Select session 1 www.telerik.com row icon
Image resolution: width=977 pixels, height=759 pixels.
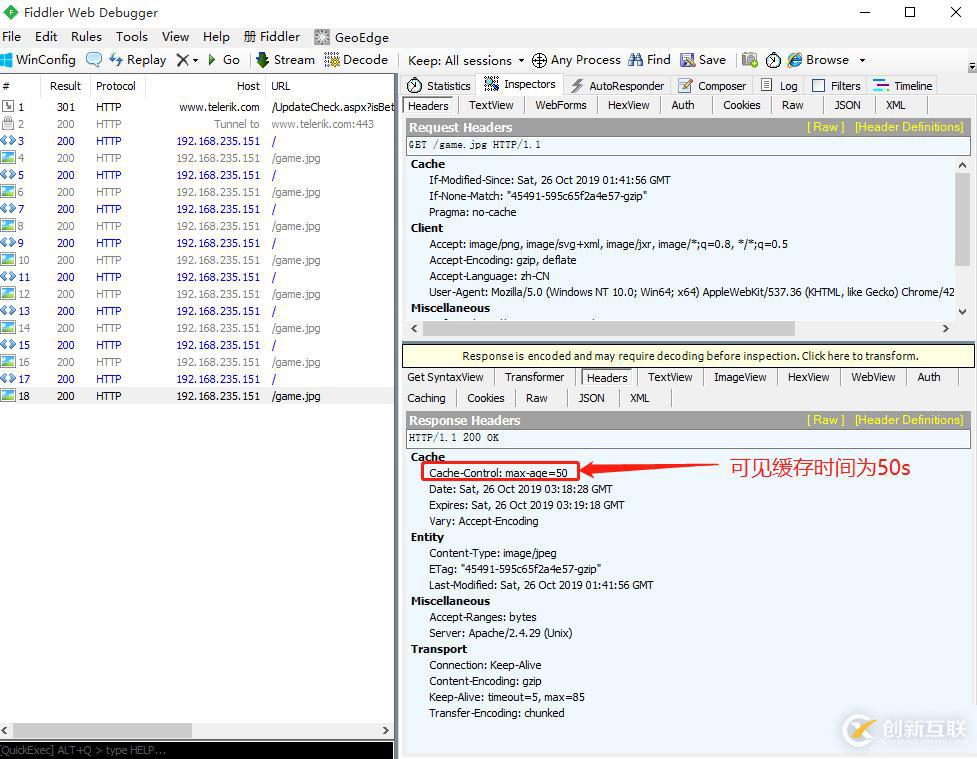(x=7, y=107)
